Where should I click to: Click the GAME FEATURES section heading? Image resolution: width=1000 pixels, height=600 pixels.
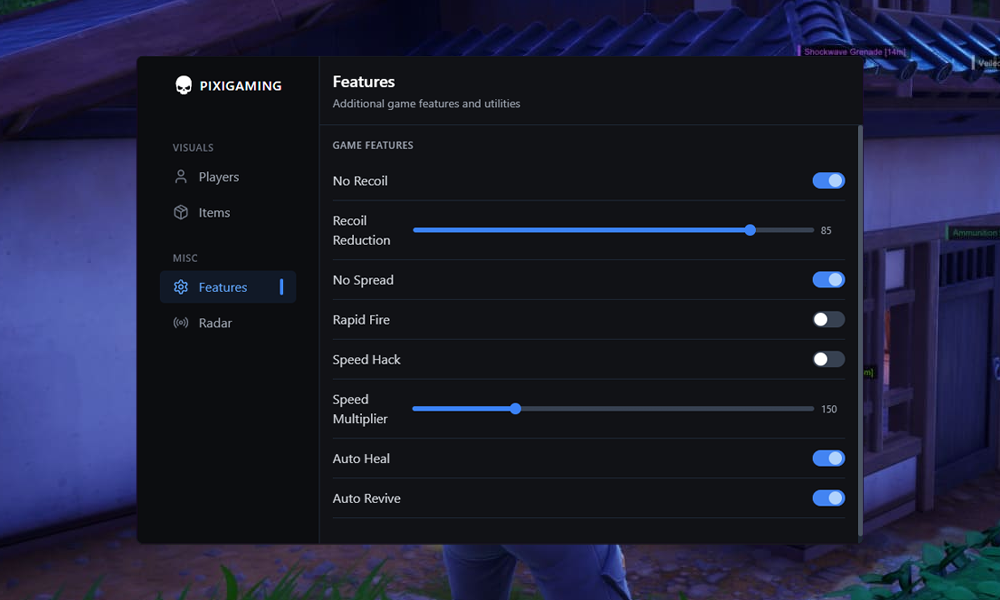point(372,145)
